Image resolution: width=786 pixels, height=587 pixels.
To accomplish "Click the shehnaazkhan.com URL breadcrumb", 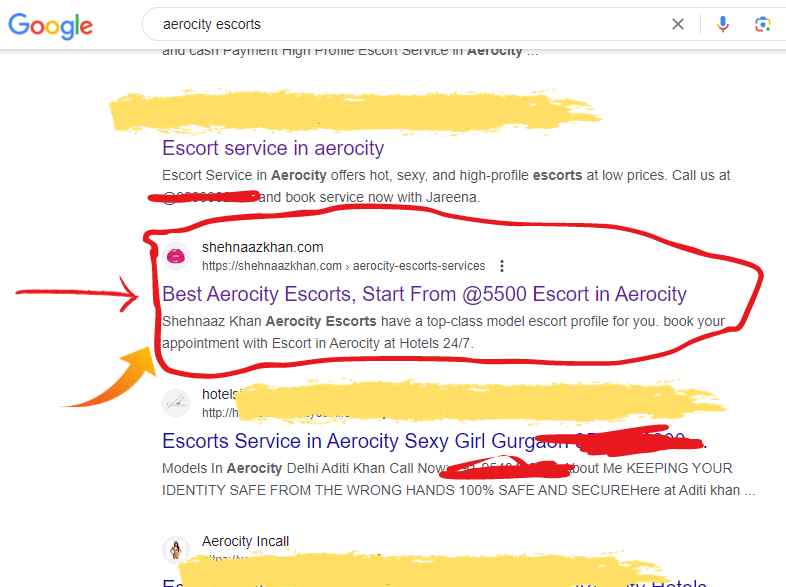I will (342, 266).
